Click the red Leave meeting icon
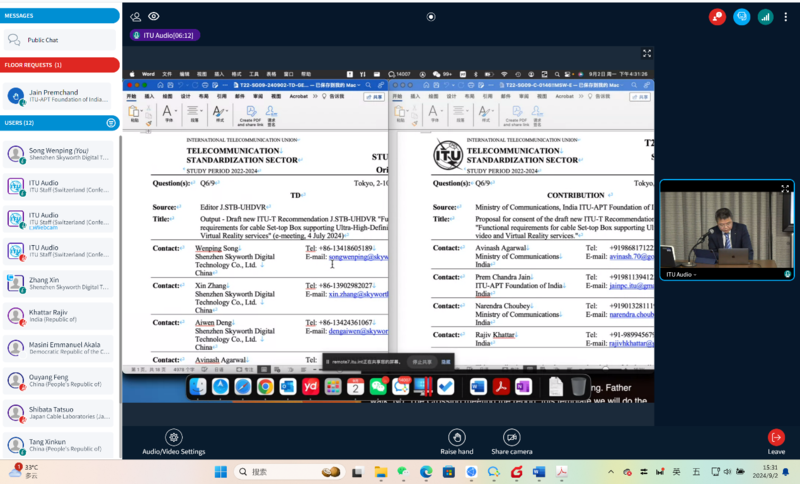Viewport: 800px width, 484px height. click(x=776, y=437)
